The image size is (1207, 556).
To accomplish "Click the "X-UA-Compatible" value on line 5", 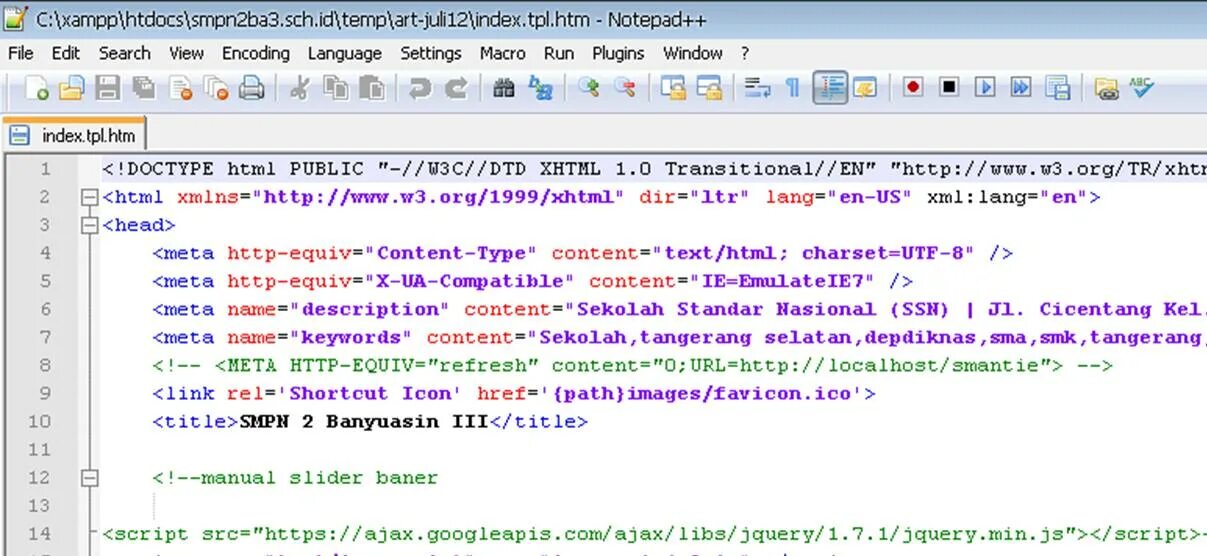I will coord(470,281).
